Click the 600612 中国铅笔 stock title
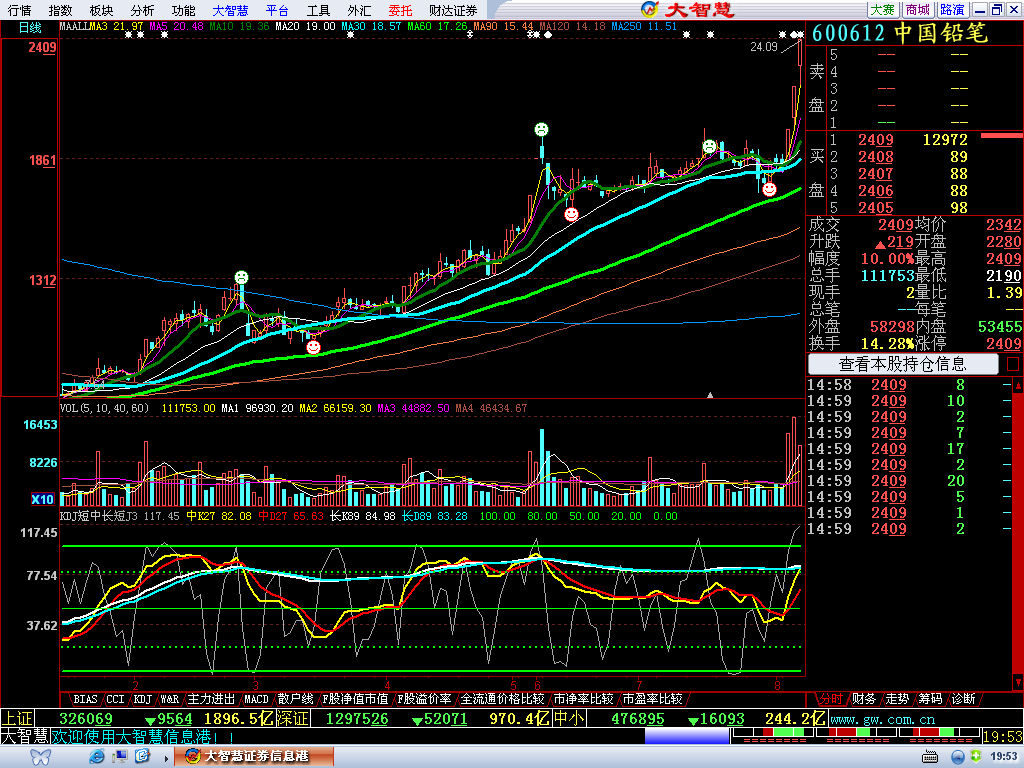1024x768 pixels. (x=900, y=33)
